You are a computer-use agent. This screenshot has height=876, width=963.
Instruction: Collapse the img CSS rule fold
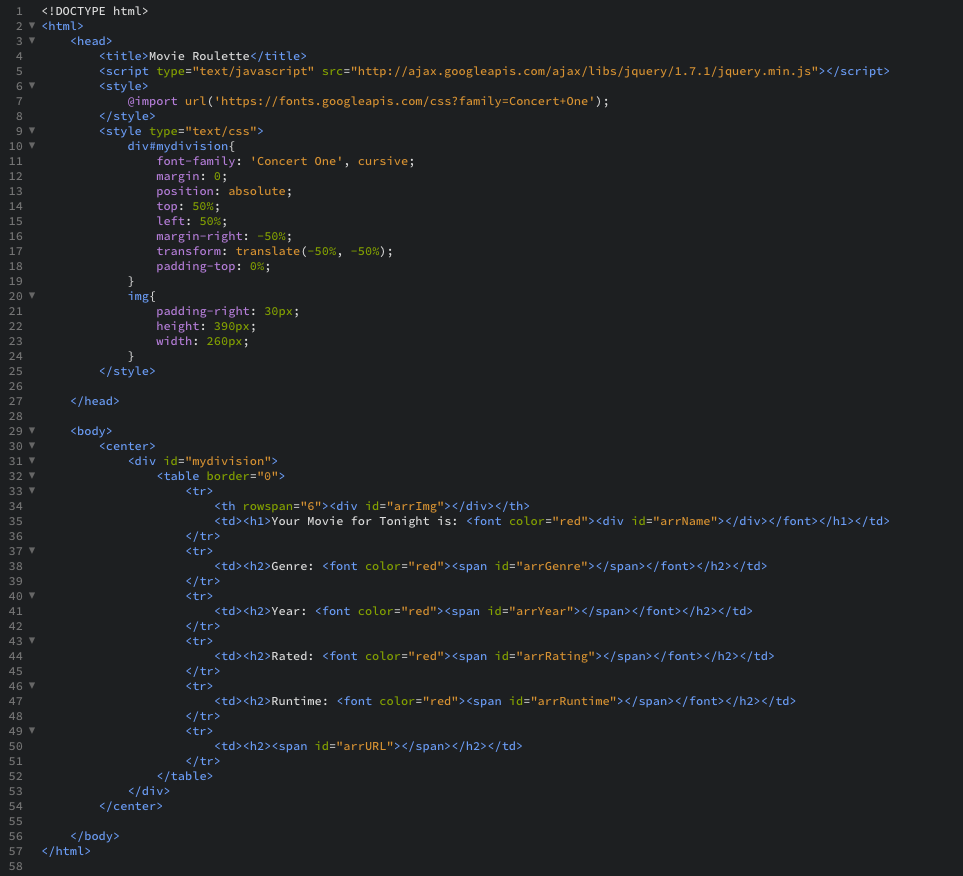click(30, 296)
